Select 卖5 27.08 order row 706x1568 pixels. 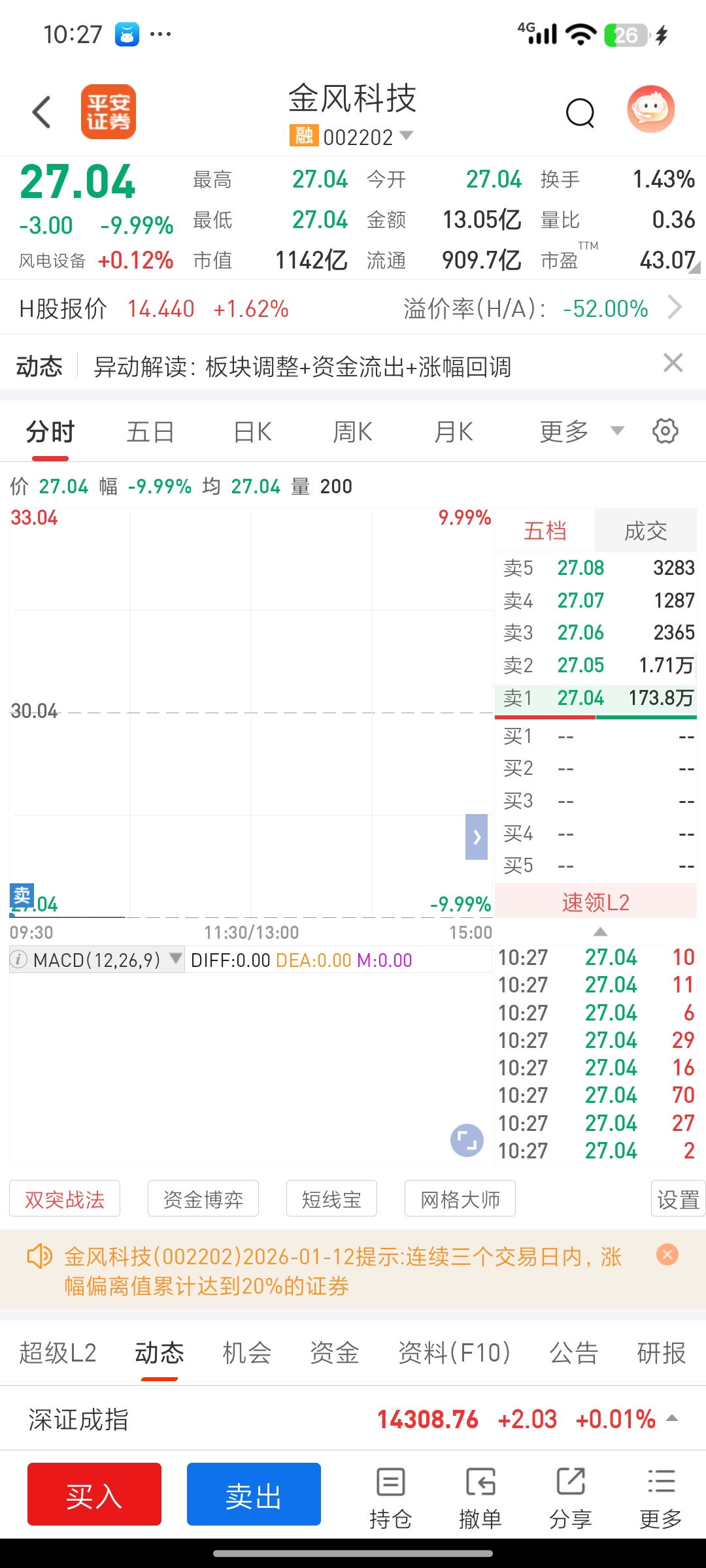pyautogui.click(x=596, y=568)
